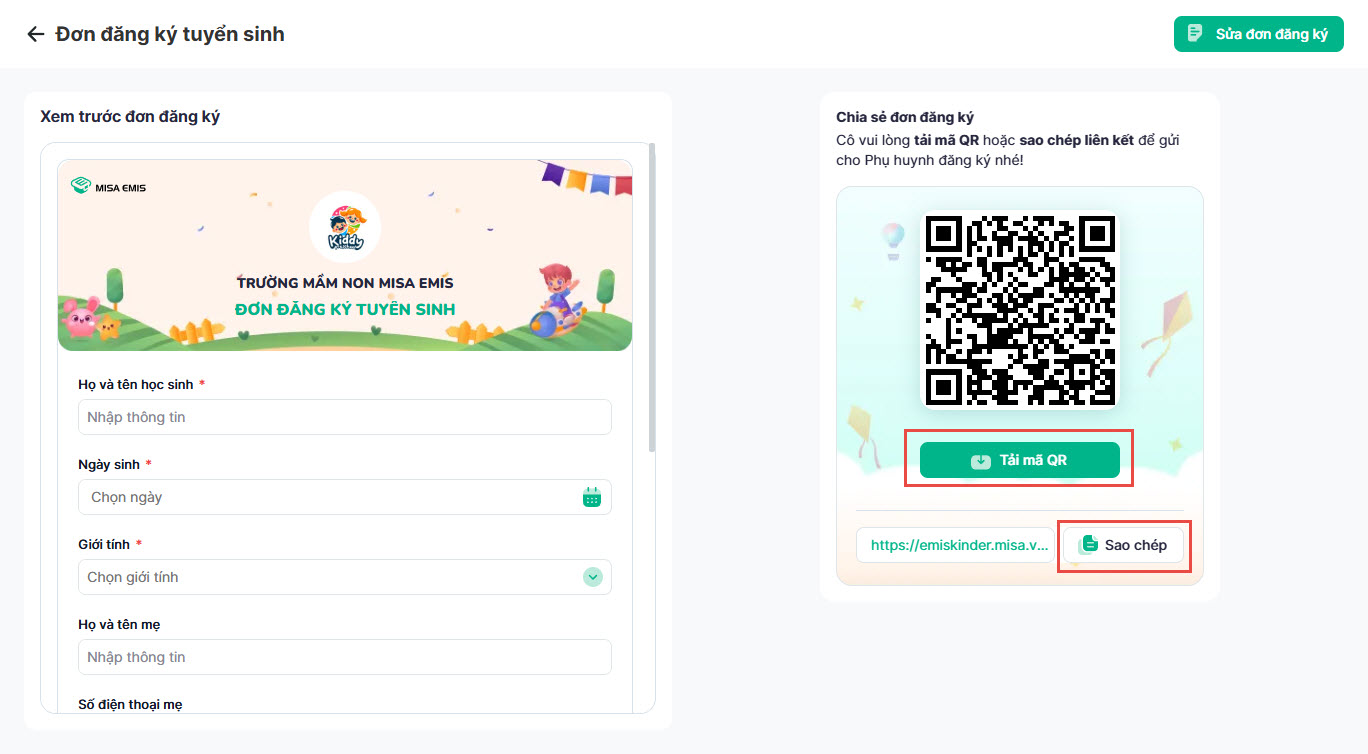This screenshot has height=754, width=1368.
Task: Click the edit form document icon
Action: click(1195, 34)
